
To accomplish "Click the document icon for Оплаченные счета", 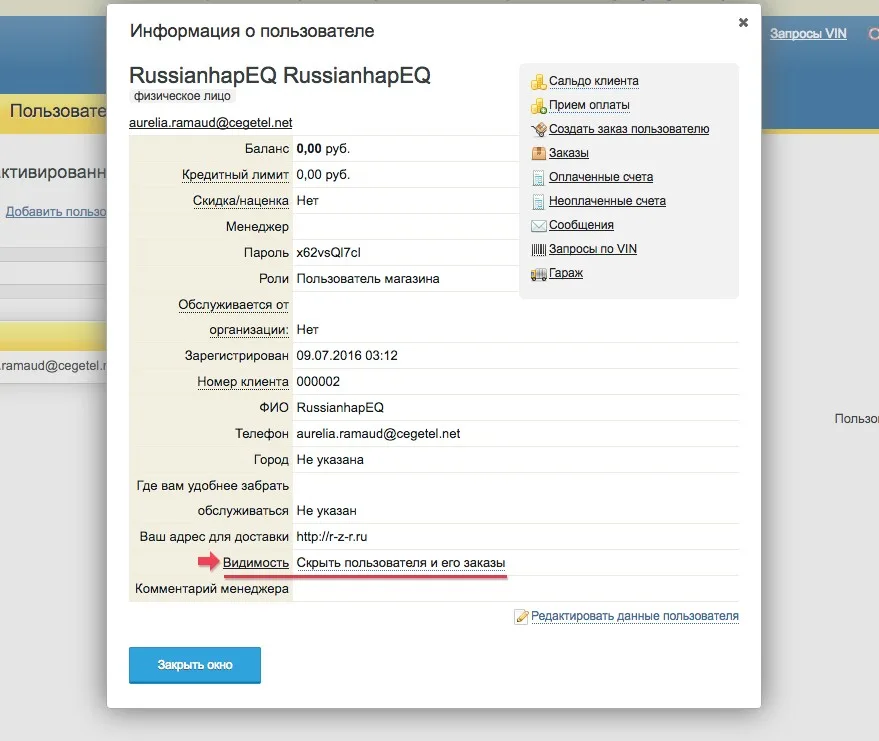I will (x=539, y=177).
